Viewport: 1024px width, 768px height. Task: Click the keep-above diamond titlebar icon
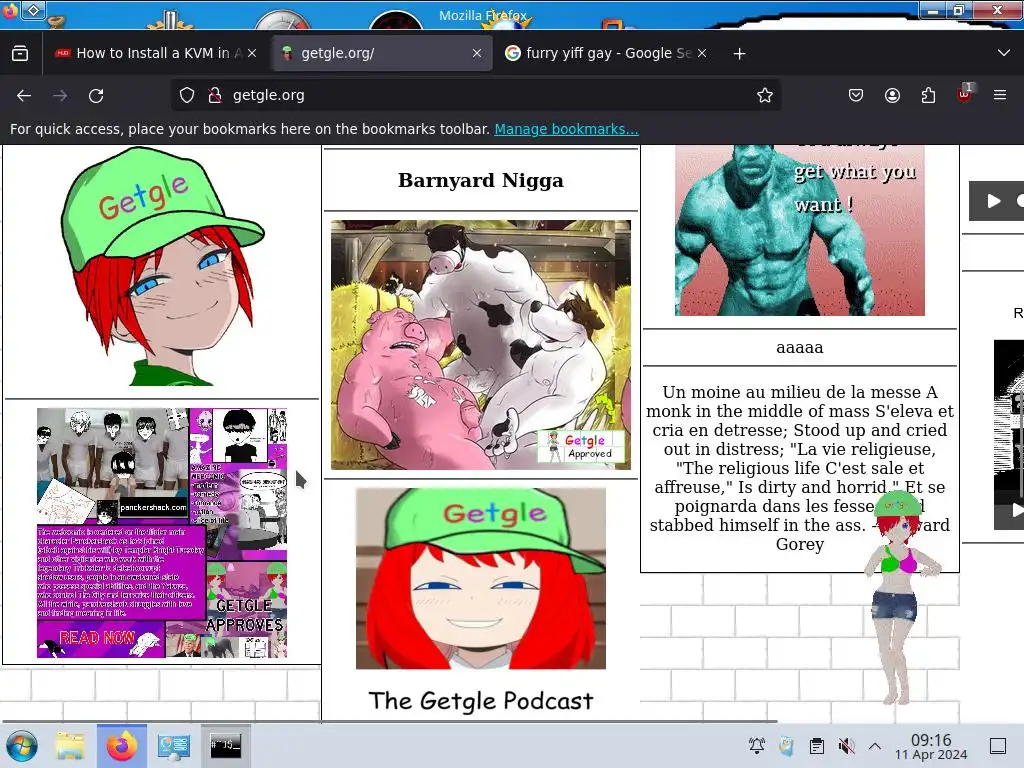coord(33,10)
